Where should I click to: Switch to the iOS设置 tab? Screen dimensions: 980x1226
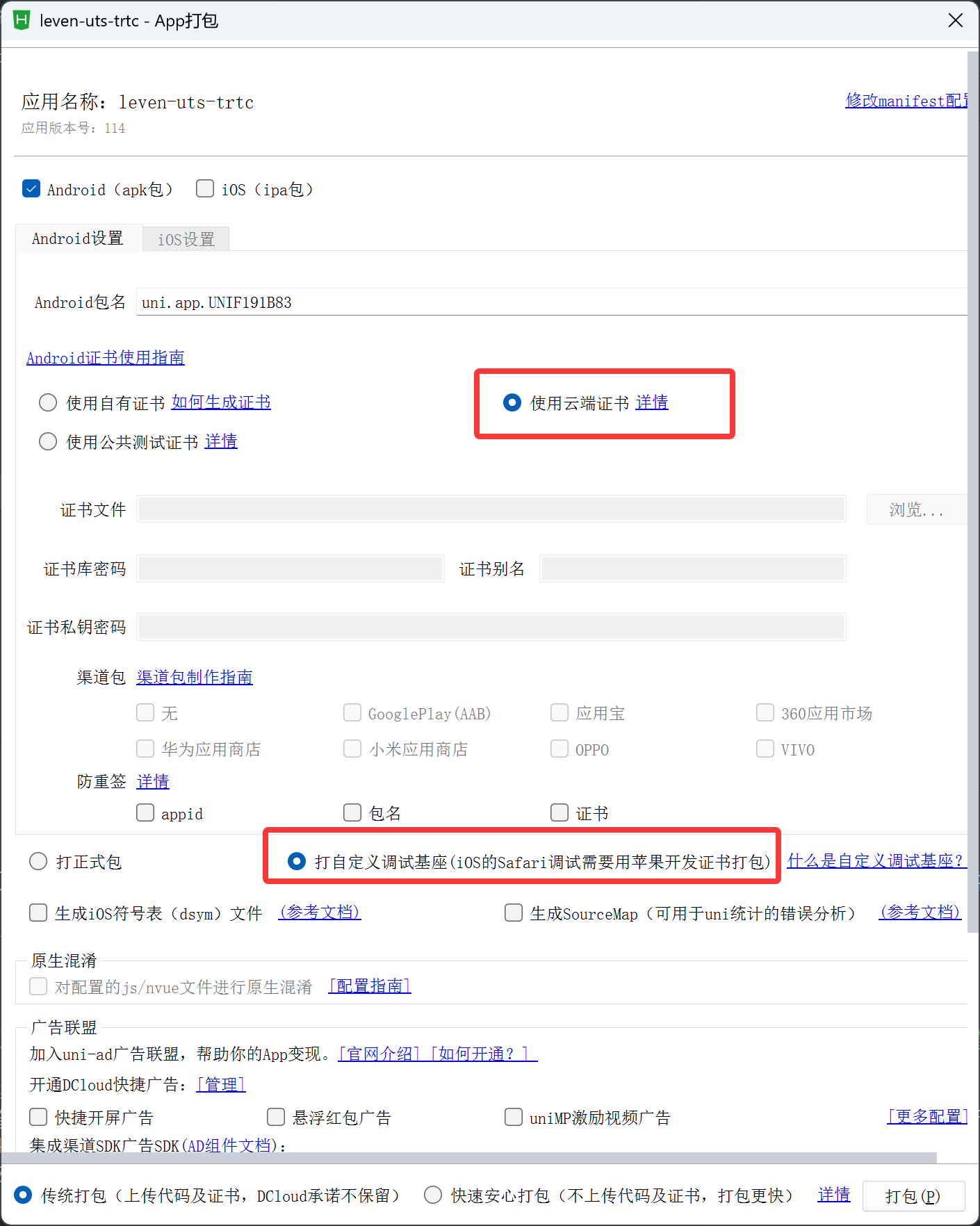pyautogui.click(x=186, y=240)
